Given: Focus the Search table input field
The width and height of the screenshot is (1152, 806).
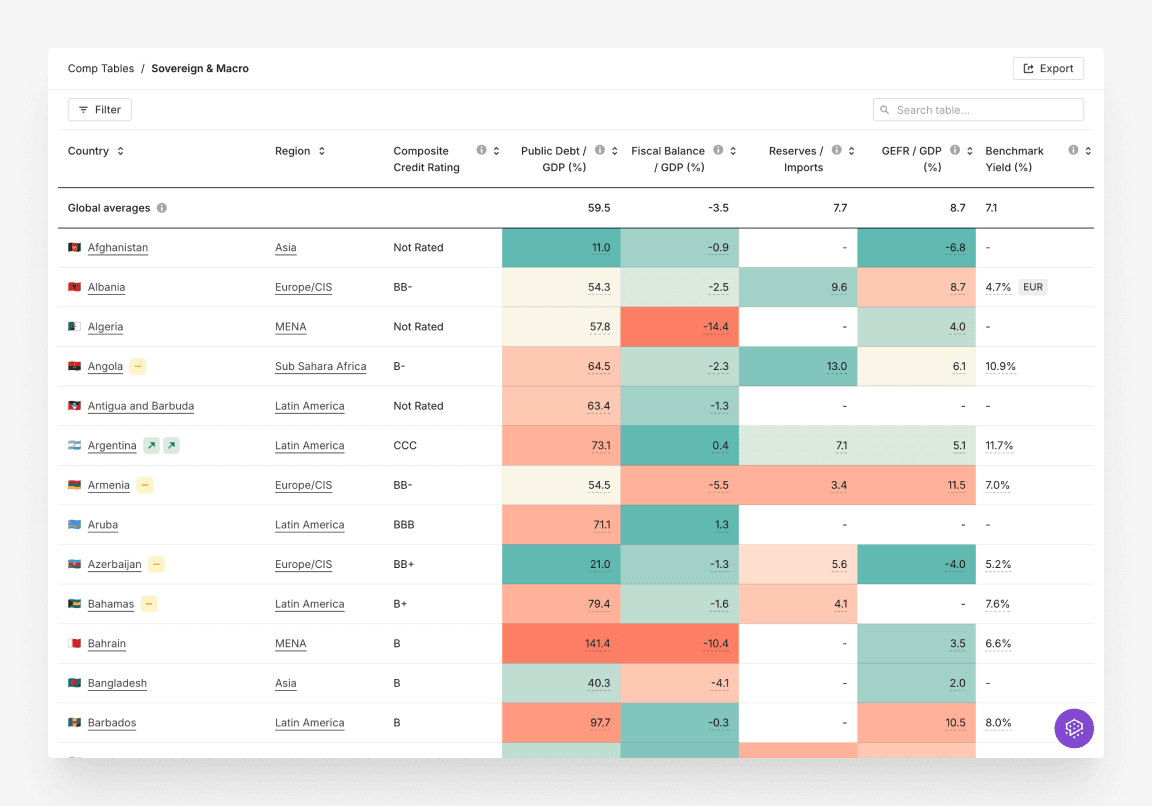Looking at the screenshot, I should coord(985,110).
